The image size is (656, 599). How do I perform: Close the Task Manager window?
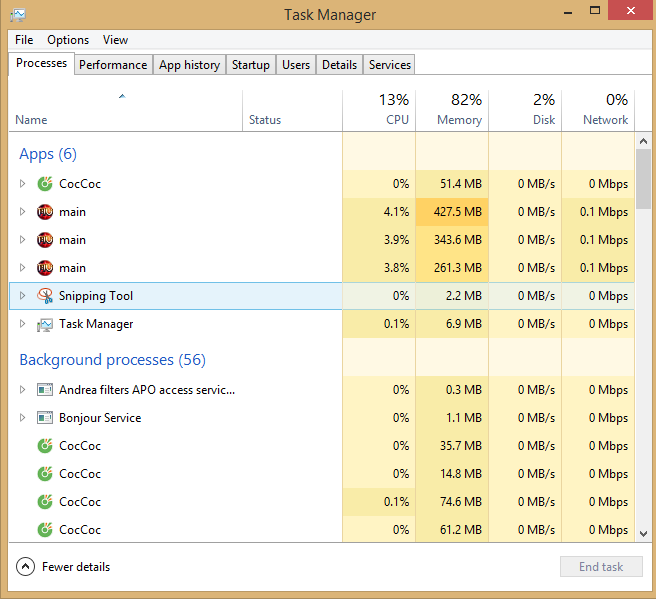click(630, 10)
